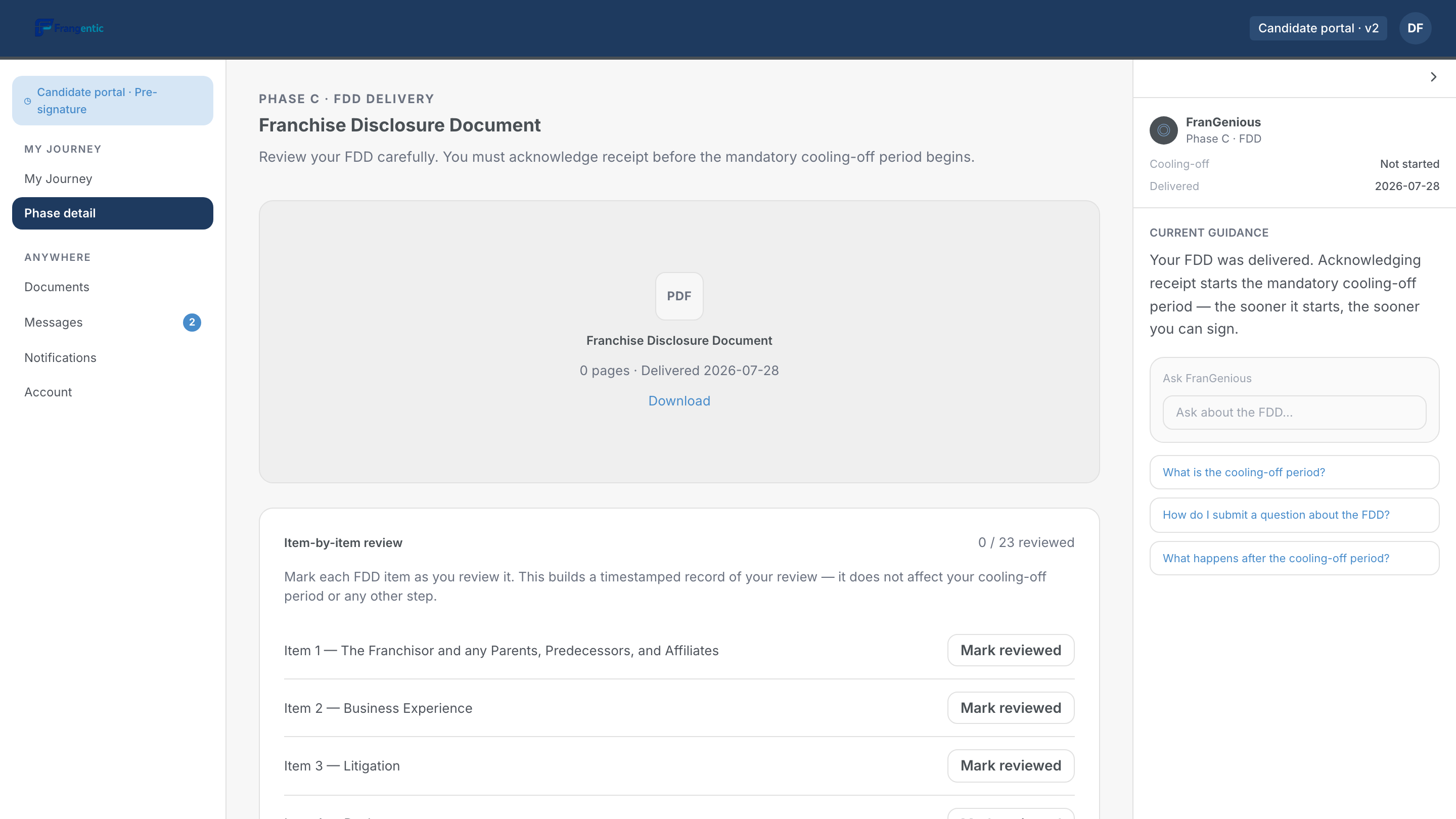
Task: Click the FranGenious assistant avatar icon
Action: tap(1163, 130)
